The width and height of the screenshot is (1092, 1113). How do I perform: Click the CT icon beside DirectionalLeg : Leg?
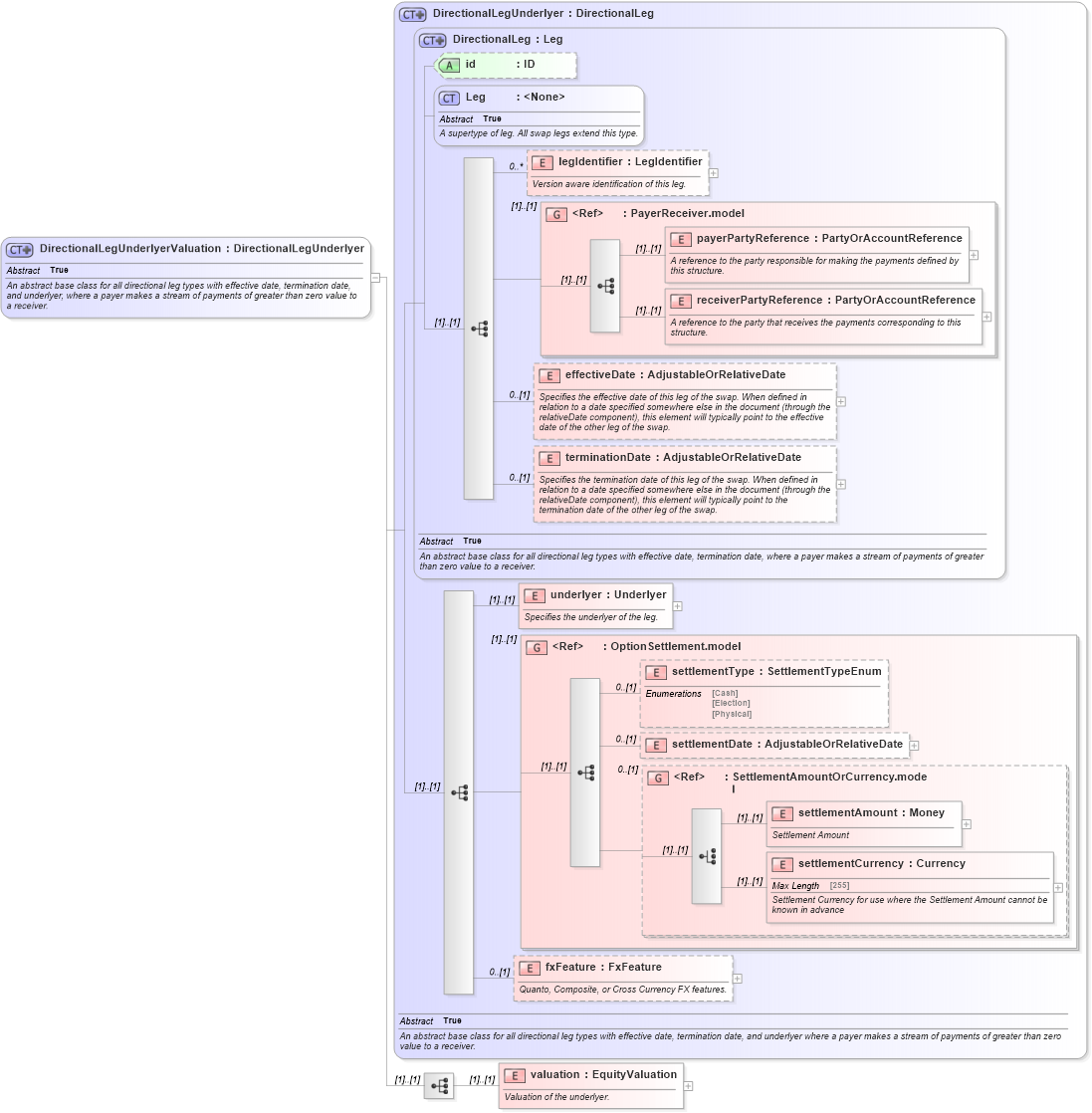coord(433,41)
